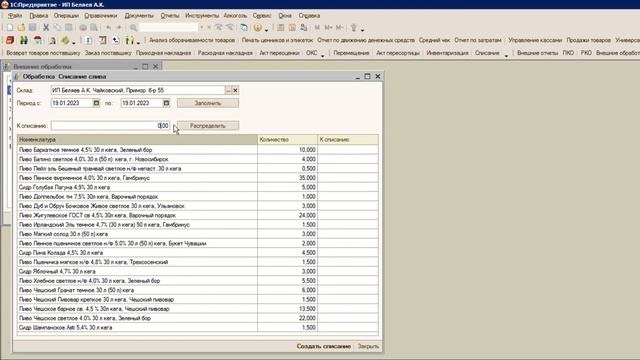Expand dropdown arrow next to Help icon
This screenshot has height=360, width=640.
click(x=266, y=29)
